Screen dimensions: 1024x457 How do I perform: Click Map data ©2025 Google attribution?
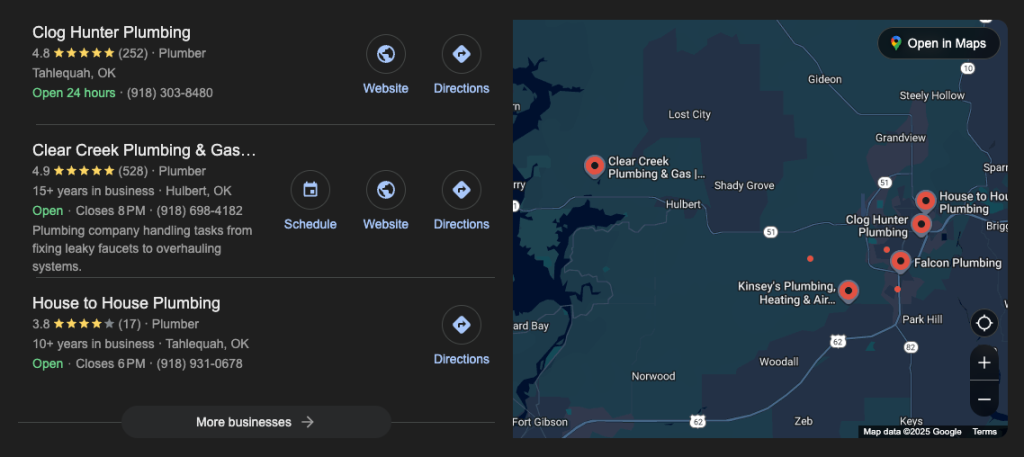[x=912, y=432]
